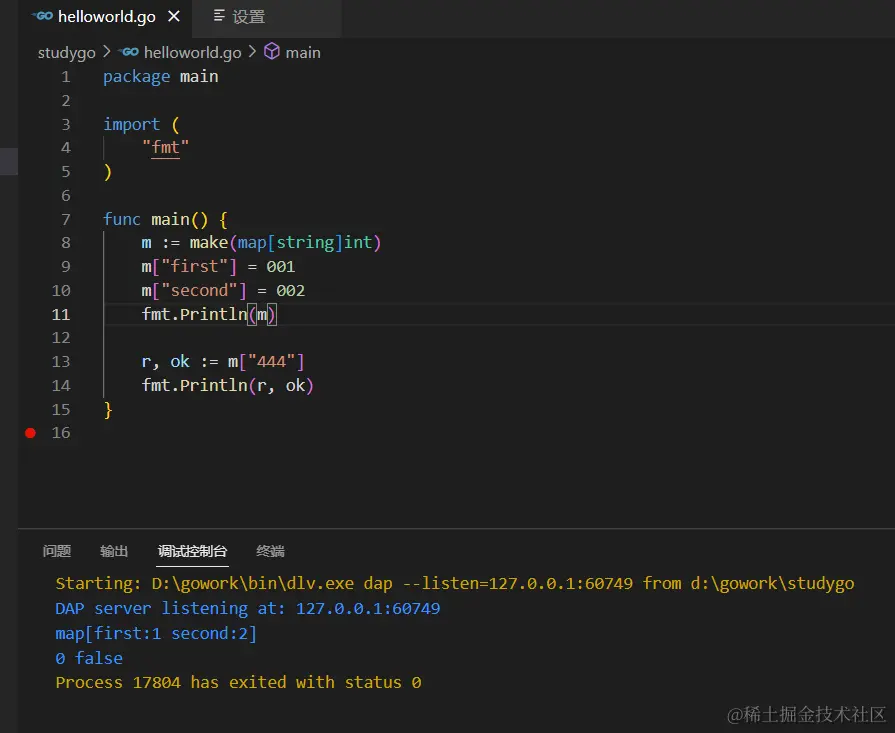Click the make(map[string]int) expression
This screenshot has width=895, height=733.
click(285, 243)
